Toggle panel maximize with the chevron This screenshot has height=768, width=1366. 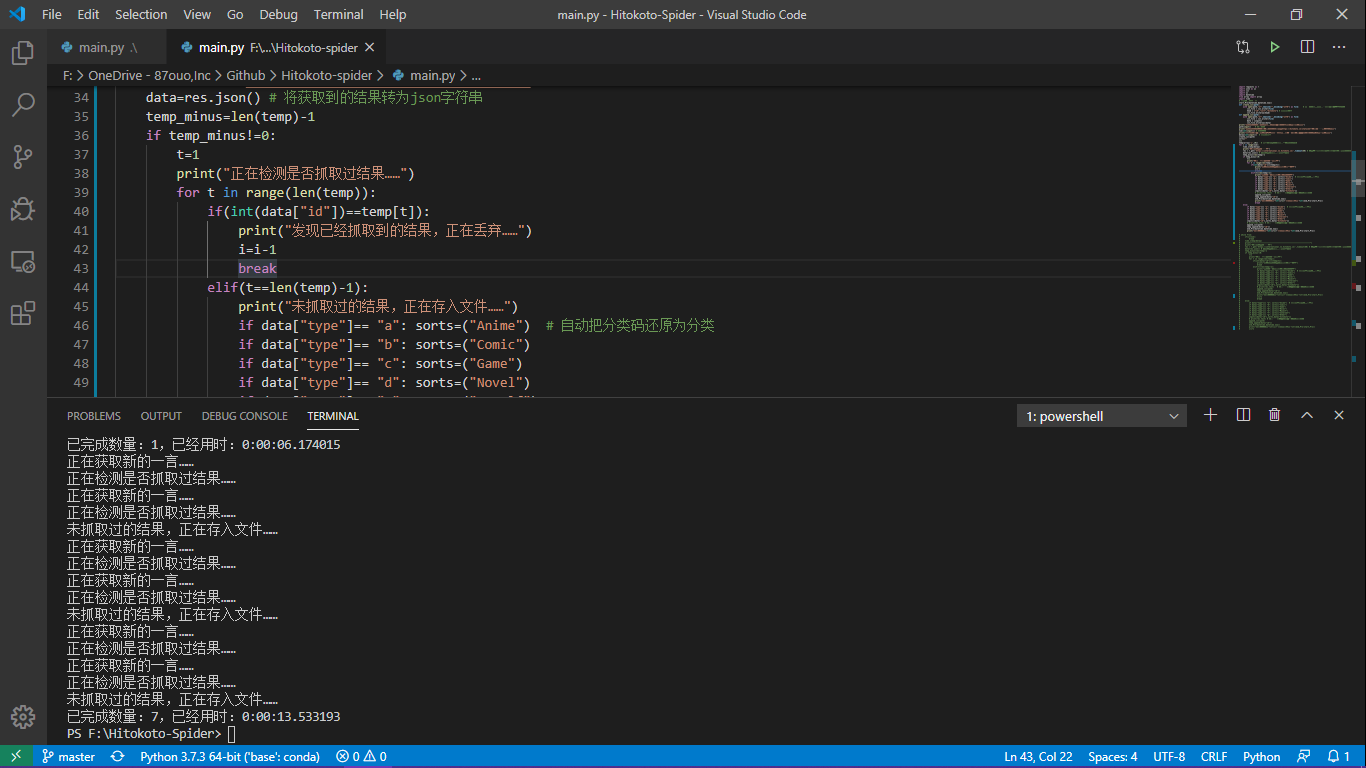point(1307,414)
